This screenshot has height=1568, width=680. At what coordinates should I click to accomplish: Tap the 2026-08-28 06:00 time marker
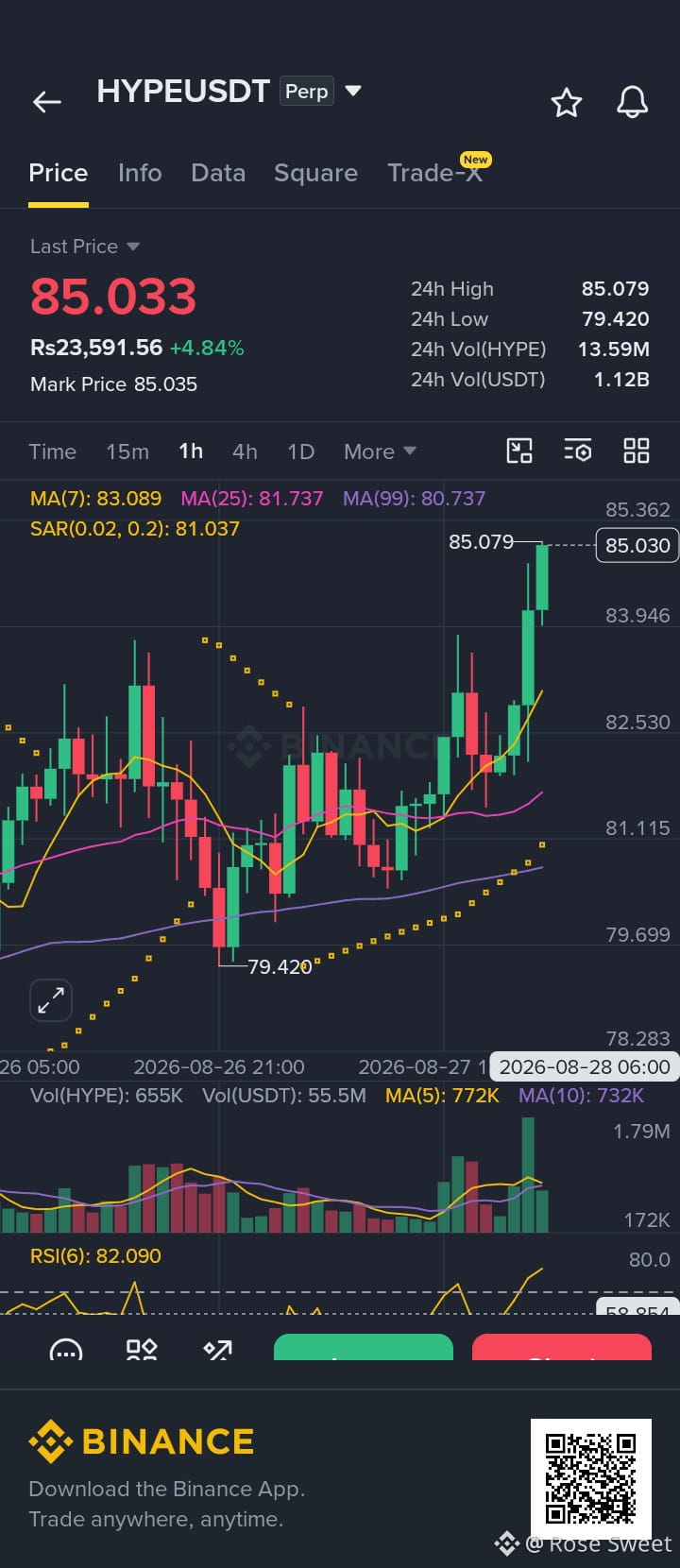(585, 1066)
